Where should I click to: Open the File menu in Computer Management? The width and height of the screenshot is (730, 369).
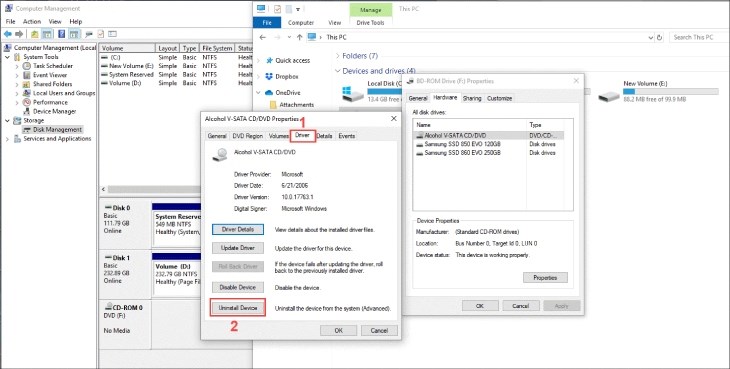tap(10, 21)
